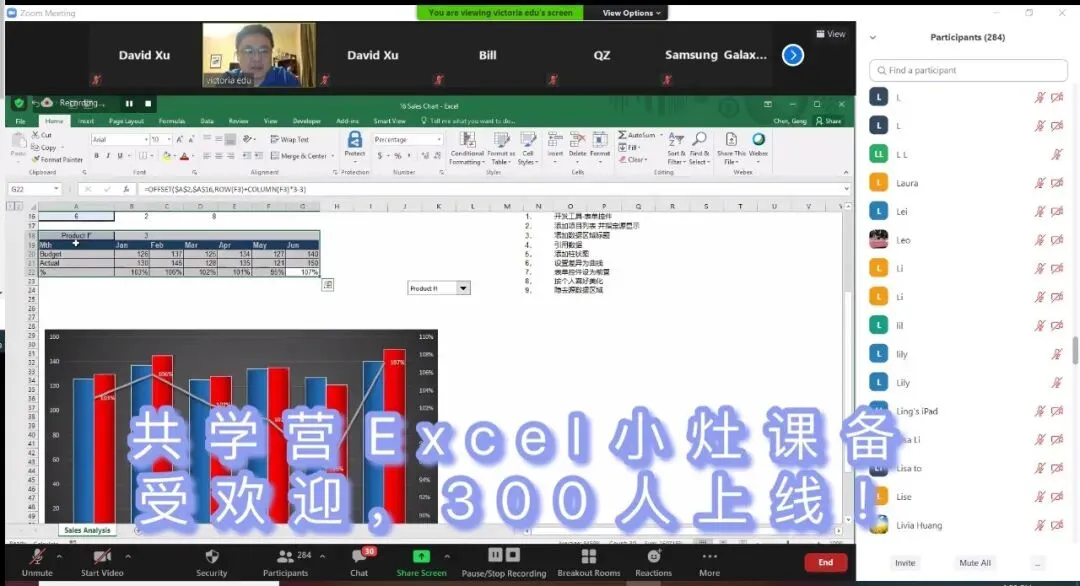Click the Protect lock icon in ribbon
1080x586 pixels.
tap(355, 140)
